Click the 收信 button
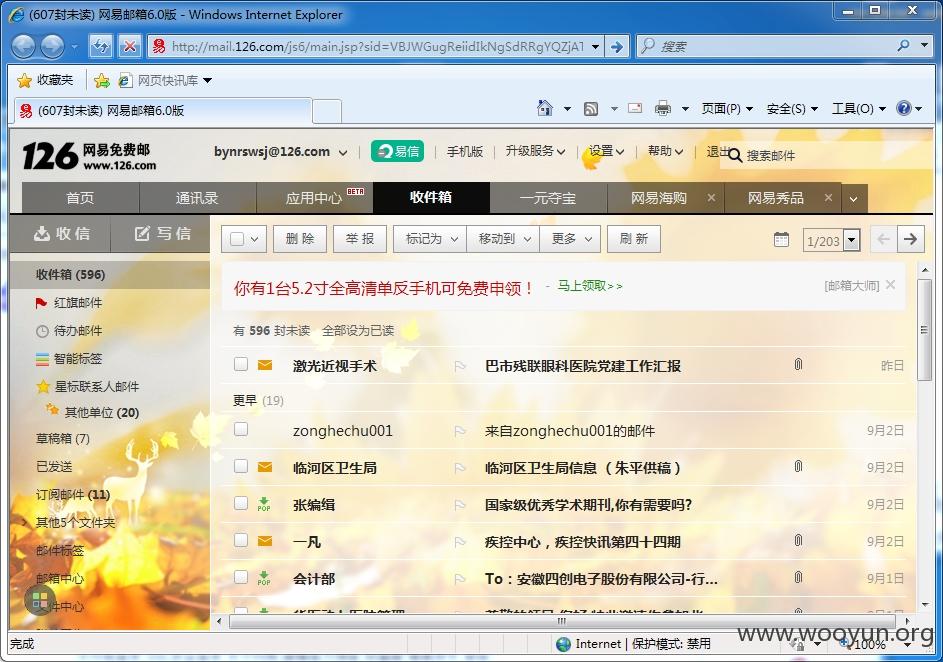943x662 pixels. [61, 233]
